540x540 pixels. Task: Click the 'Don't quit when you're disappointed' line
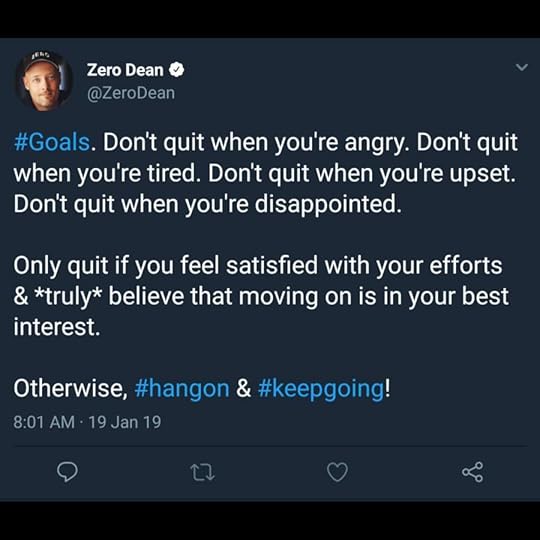click(x=208, y=204)
